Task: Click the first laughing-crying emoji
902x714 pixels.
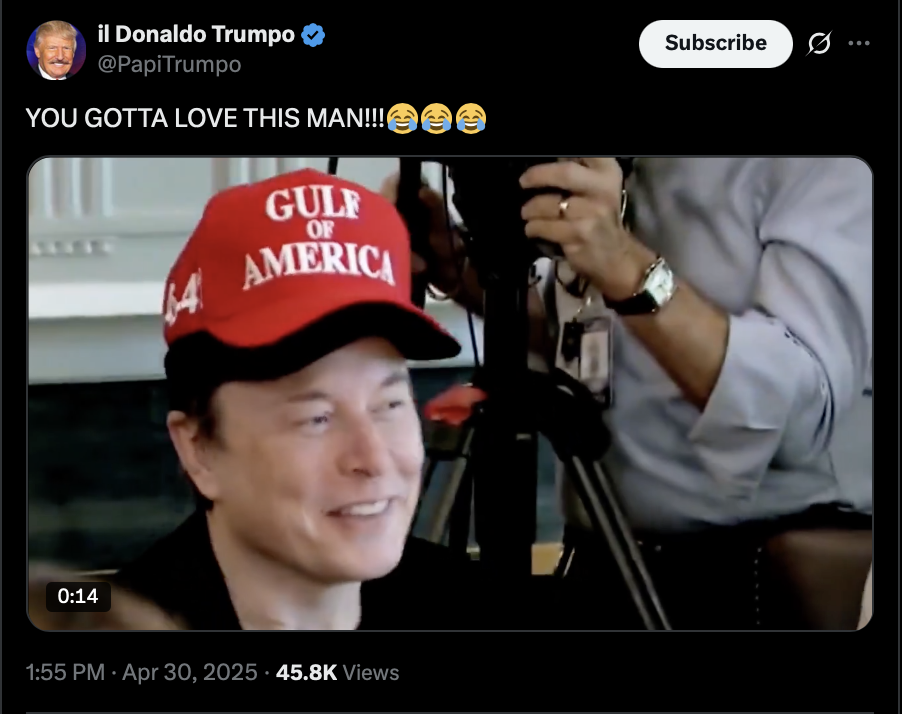Action: 402,119
